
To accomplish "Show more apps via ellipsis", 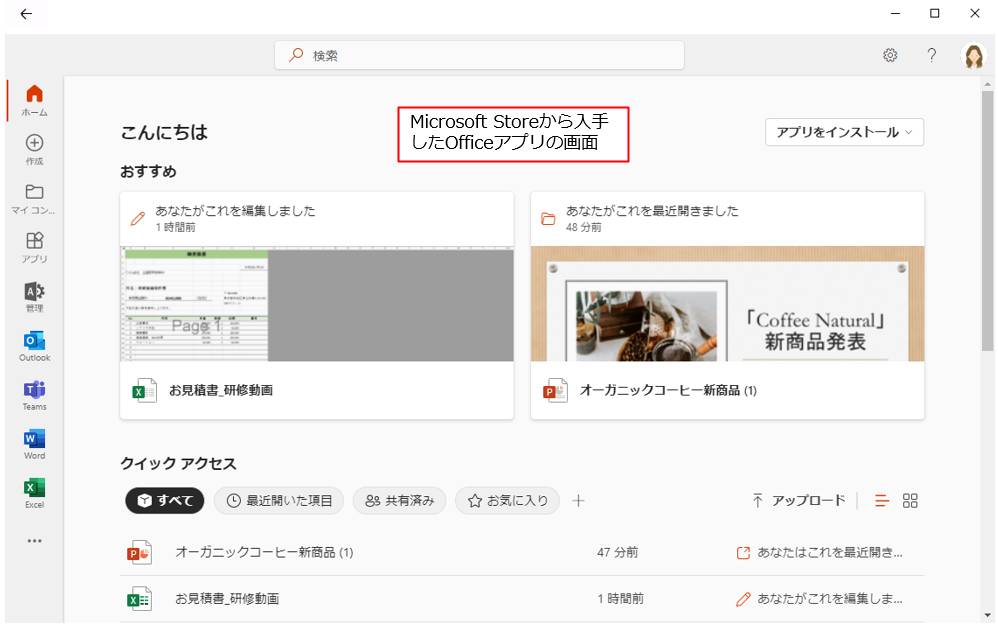I will 34,541.
